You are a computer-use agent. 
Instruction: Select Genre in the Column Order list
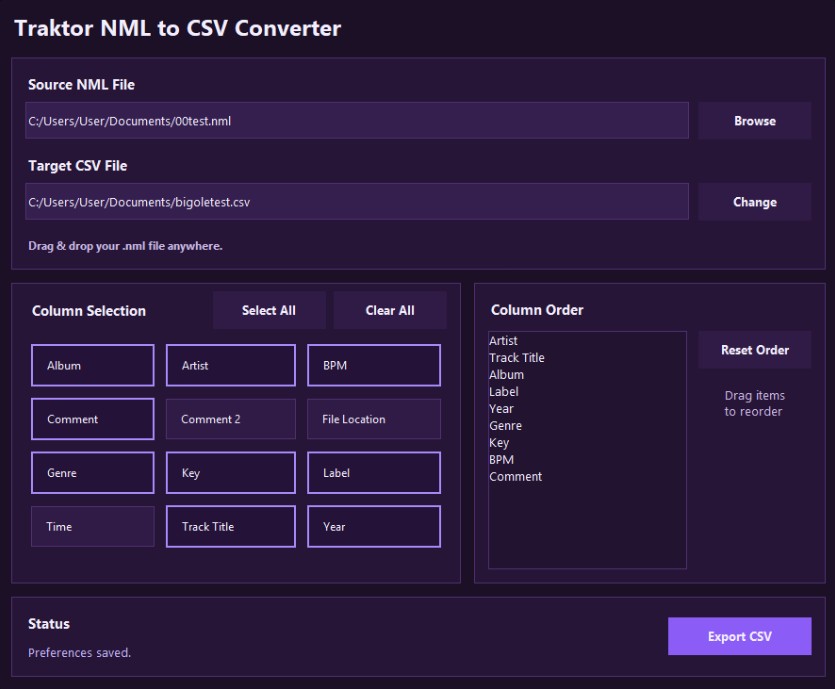(x=587, y=426)
